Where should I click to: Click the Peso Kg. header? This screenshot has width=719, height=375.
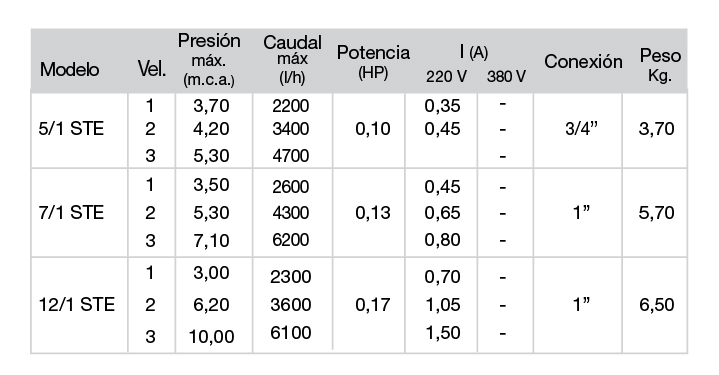[660, 65]
